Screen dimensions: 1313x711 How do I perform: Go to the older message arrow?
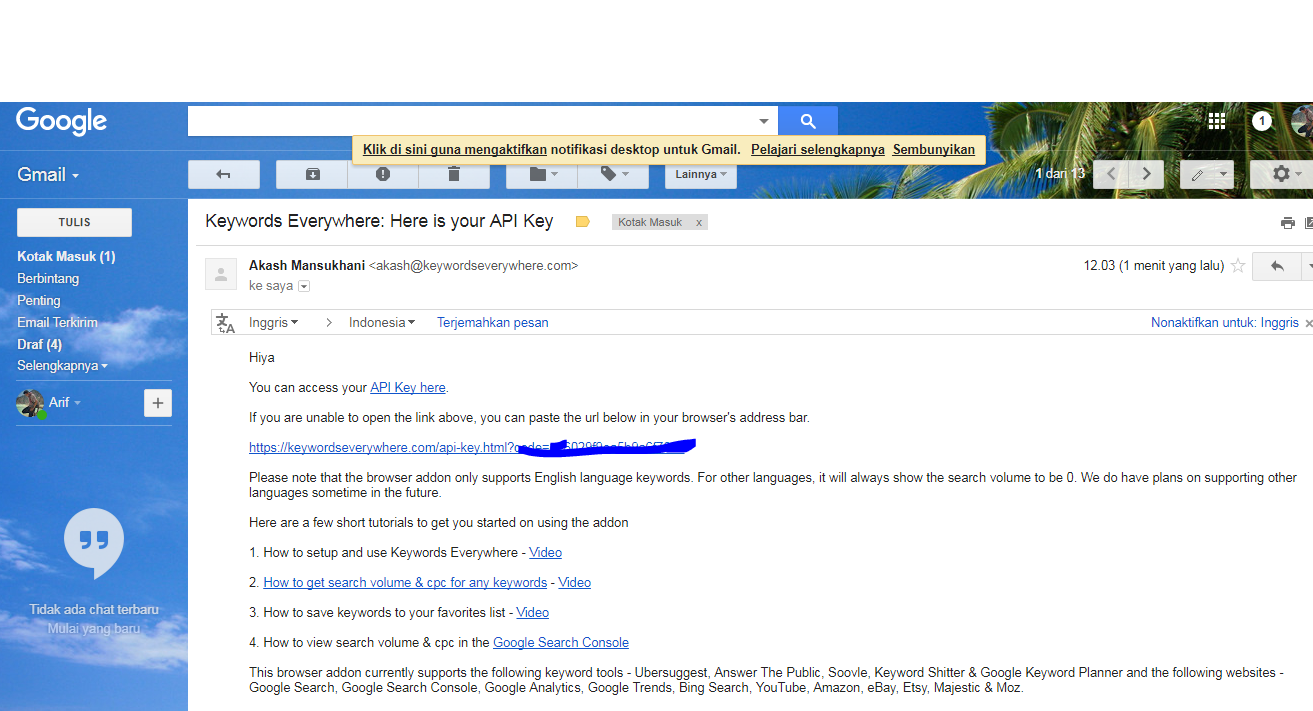tap(1147, 174)
